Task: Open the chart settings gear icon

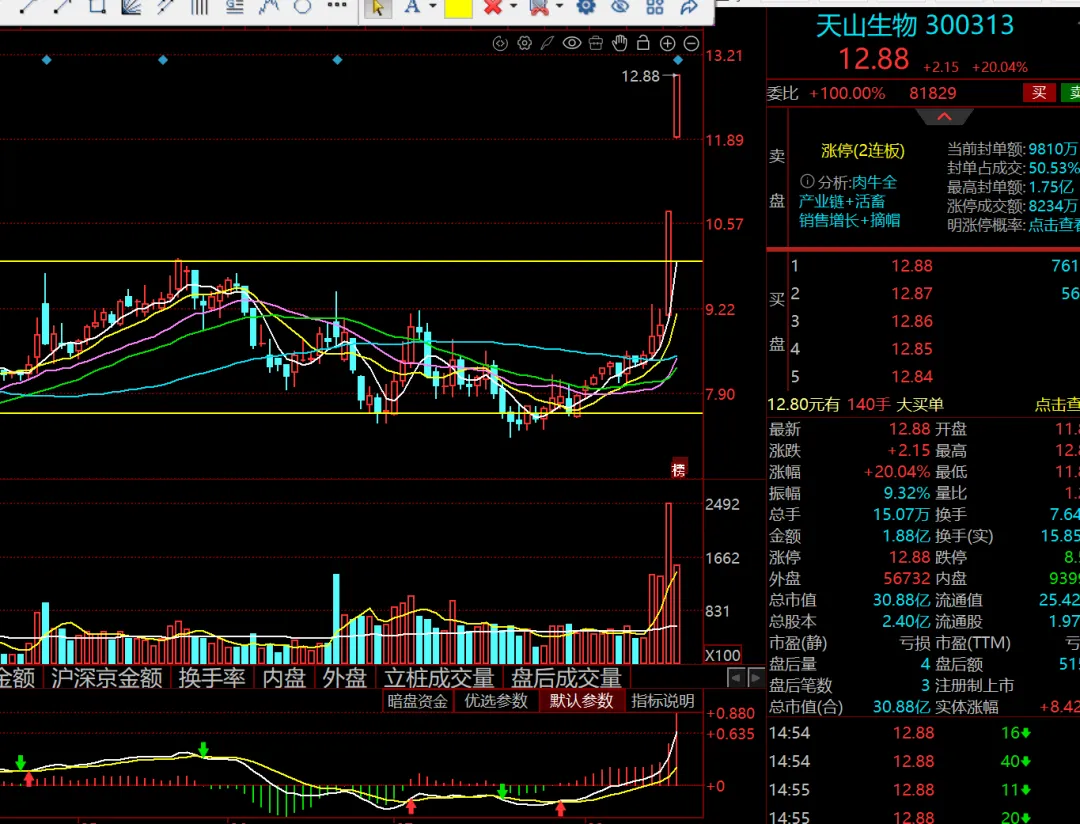Action: click(x=525, y=43)
